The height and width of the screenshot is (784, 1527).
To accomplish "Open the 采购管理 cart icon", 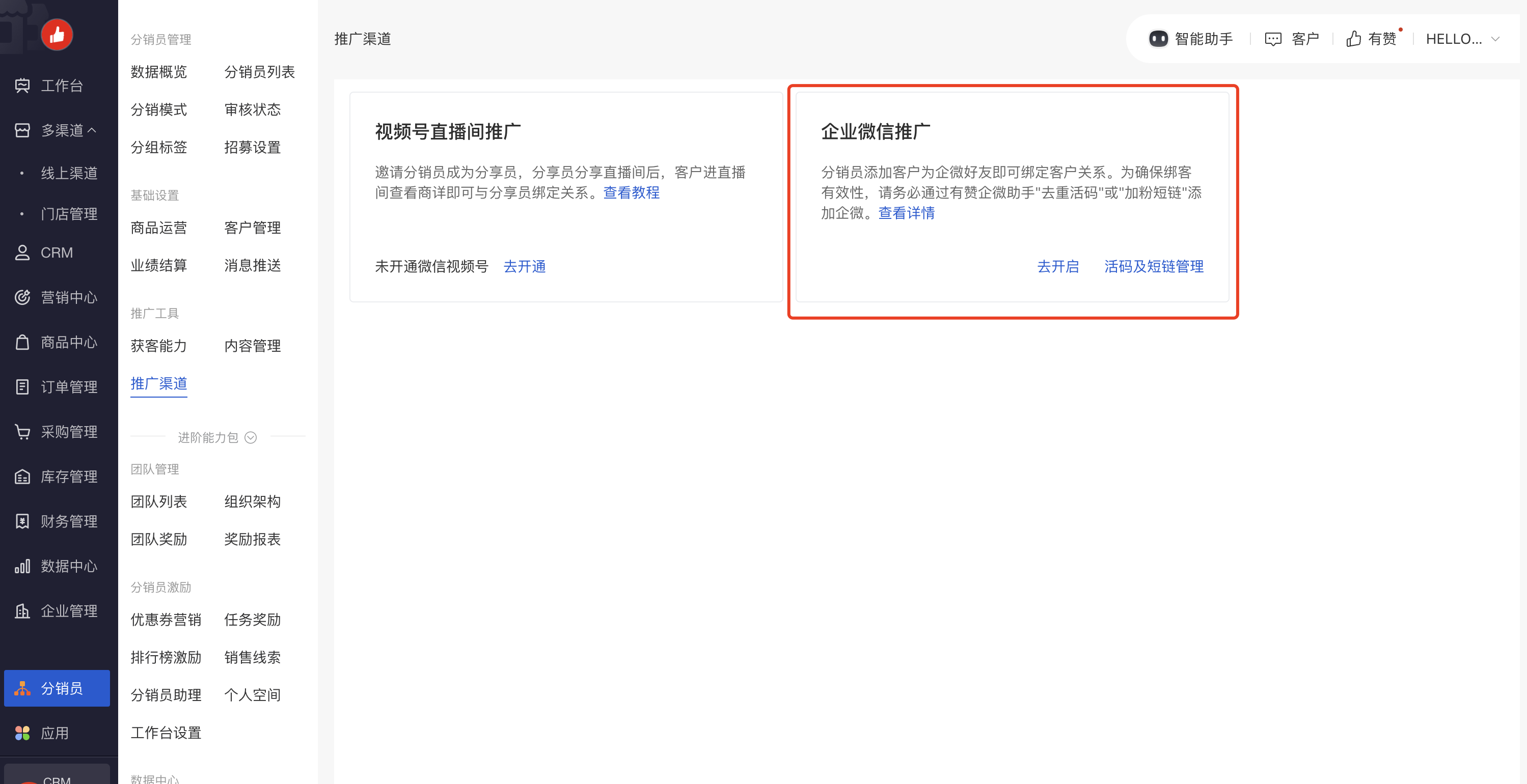I will (x=22, y=432).
